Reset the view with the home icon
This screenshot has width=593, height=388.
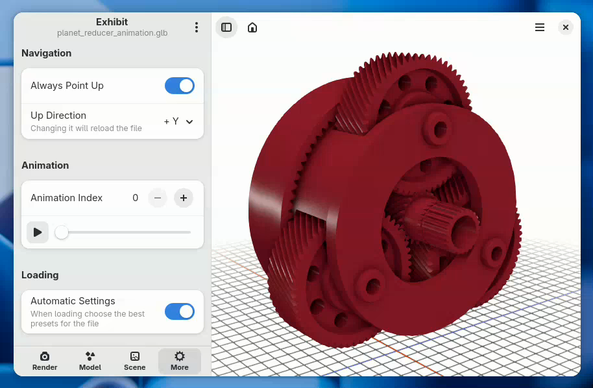[252, 27]
